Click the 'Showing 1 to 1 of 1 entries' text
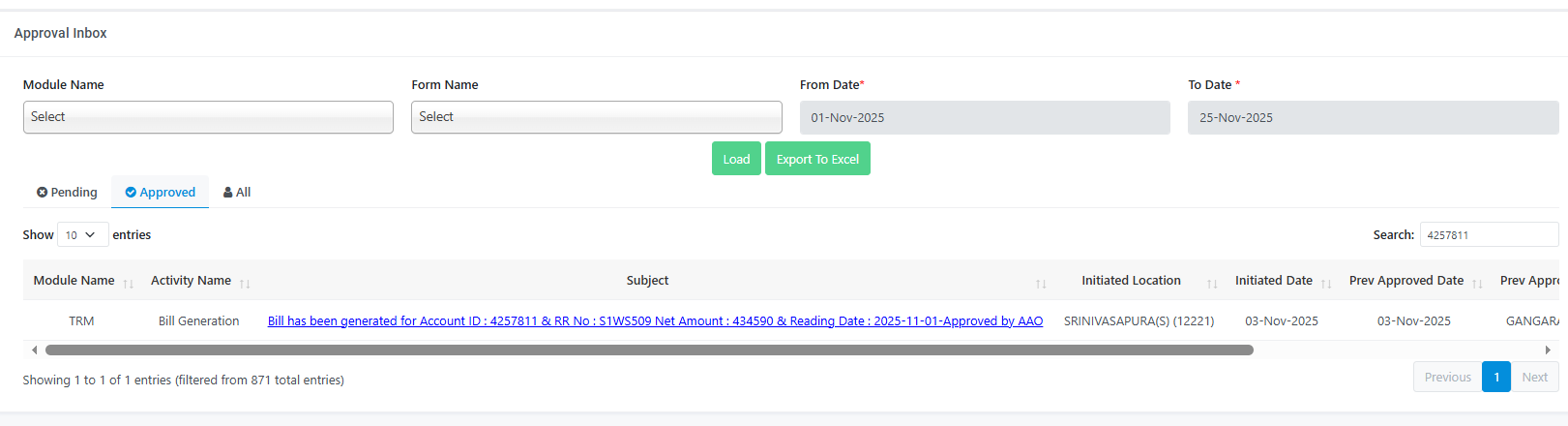Viewport: 1568px width, 426px height. click(x=184, y=380)
